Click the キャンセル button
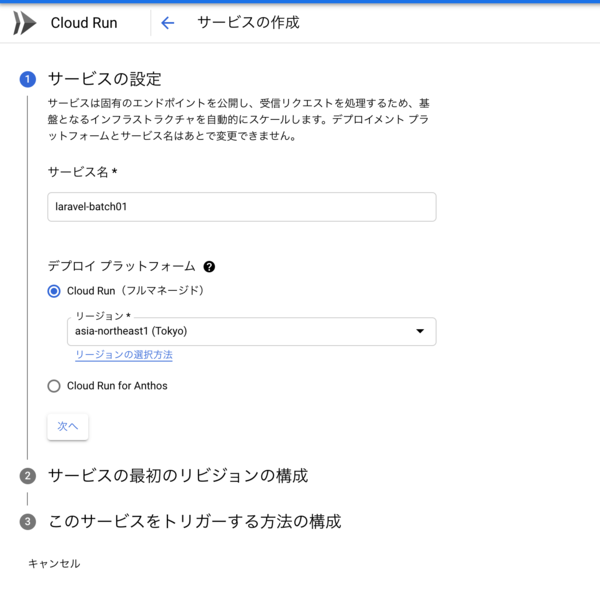This screenshot has height=593, width=600. pyautogui.click(x=54, y=564)
